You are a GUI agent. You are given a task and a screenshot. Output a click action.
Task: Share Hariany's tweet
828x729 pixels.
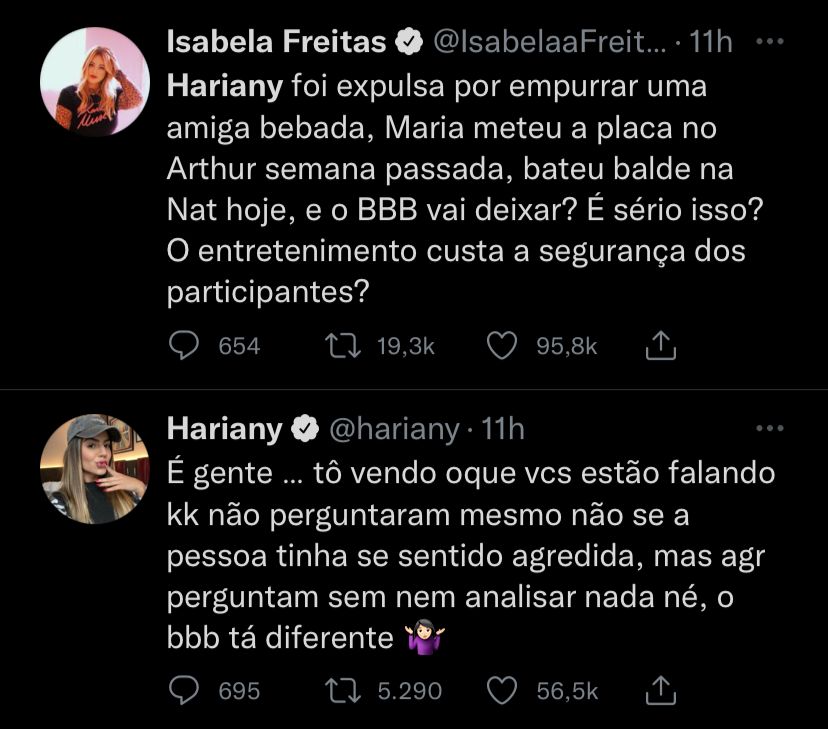tap(661, 691)
